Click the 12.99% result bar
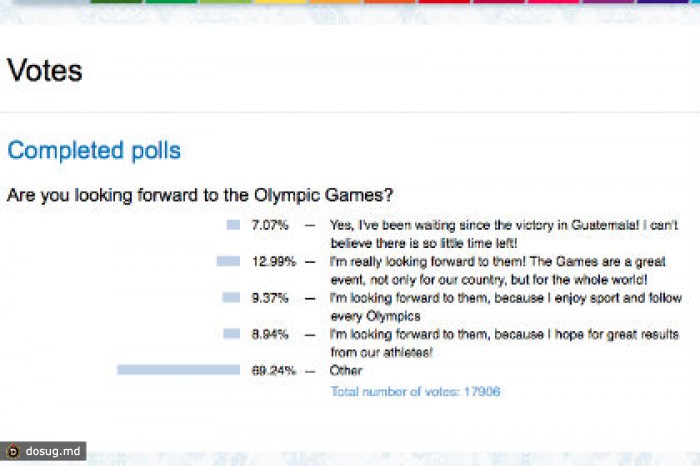 (x=228, y=261)
